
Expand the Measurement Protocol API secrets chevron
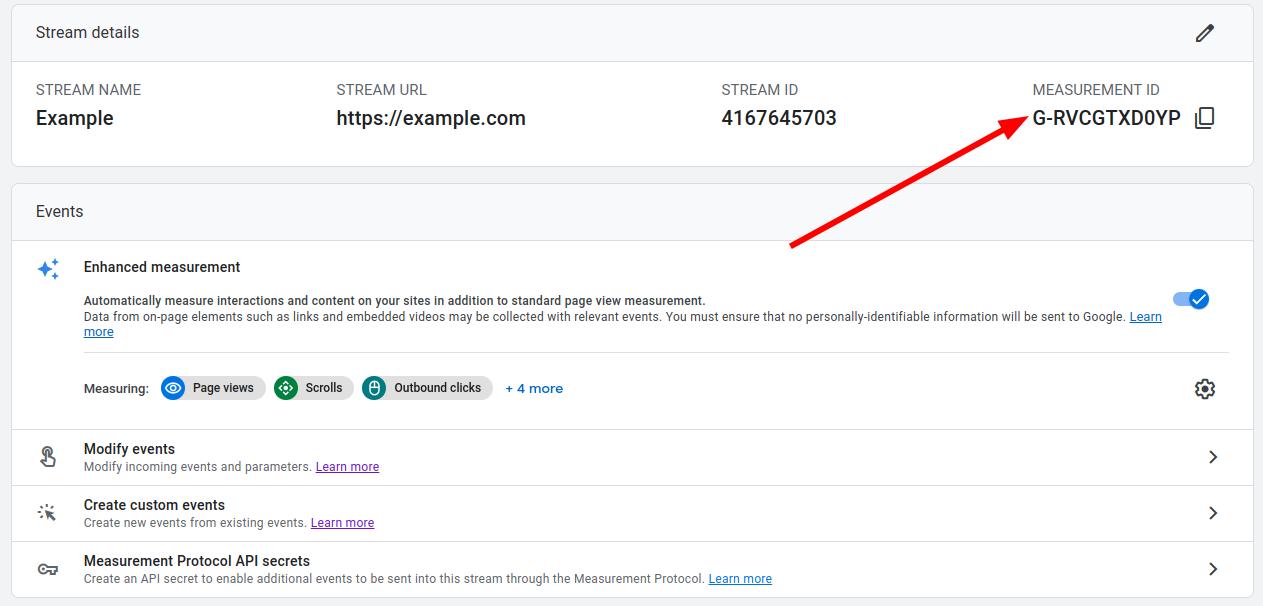click(1213, 568)
